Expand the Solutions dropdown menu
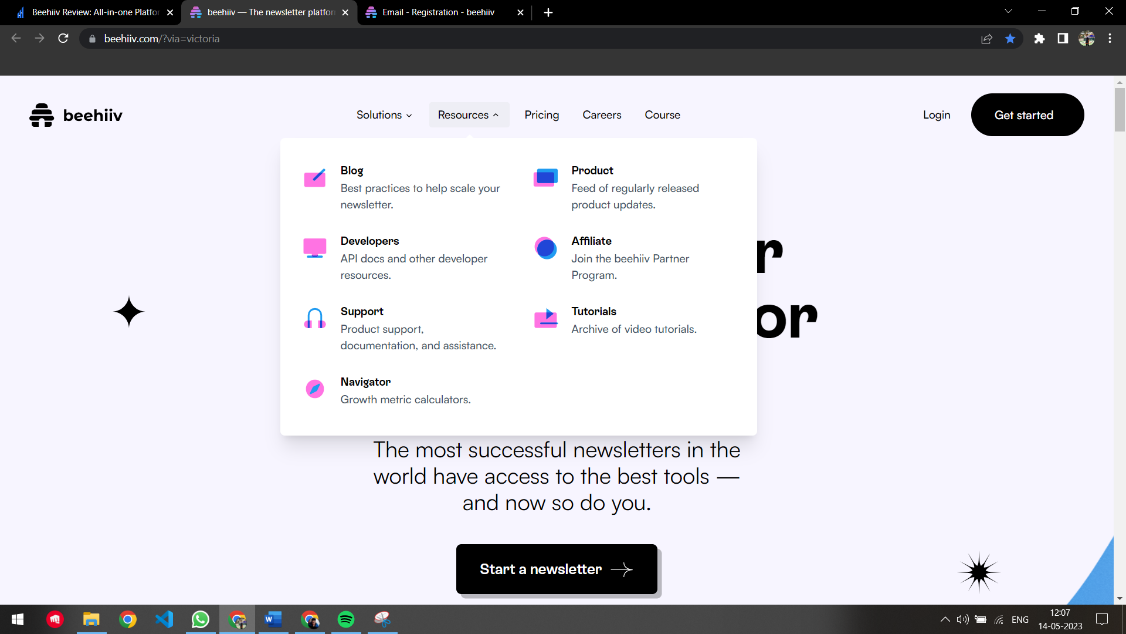 pos(384,115)
